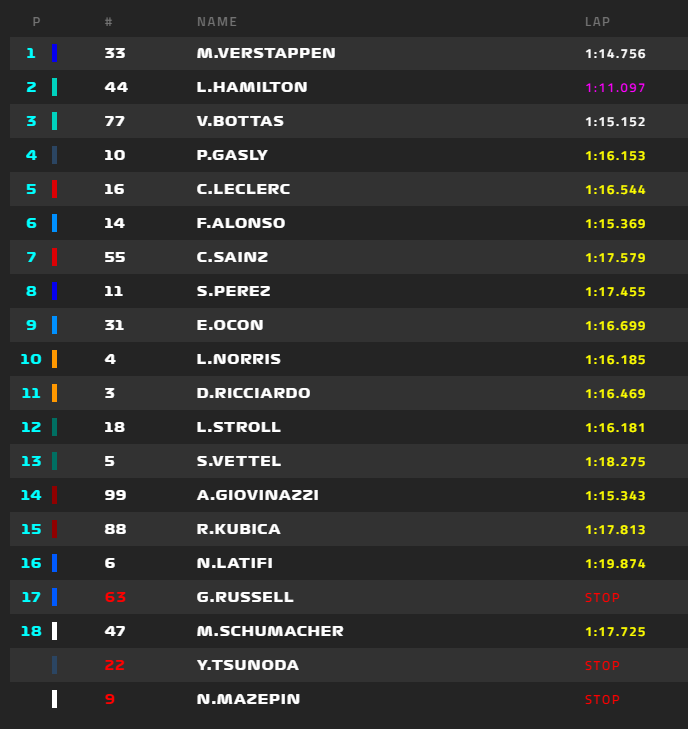Screen dimensions: 688x729
Task: Select the M.VERSTAPPEN driver name
Action: click(x=266, y=53)
